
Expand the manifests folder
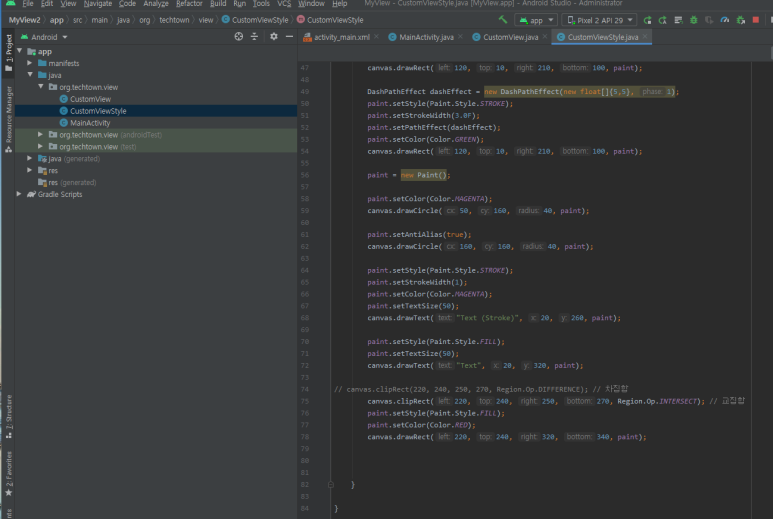[30, 63]
